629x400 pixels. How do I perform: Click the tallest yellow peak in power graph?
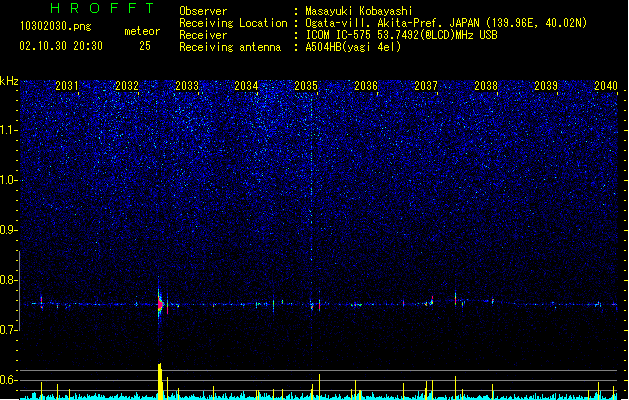coord(160,382)
